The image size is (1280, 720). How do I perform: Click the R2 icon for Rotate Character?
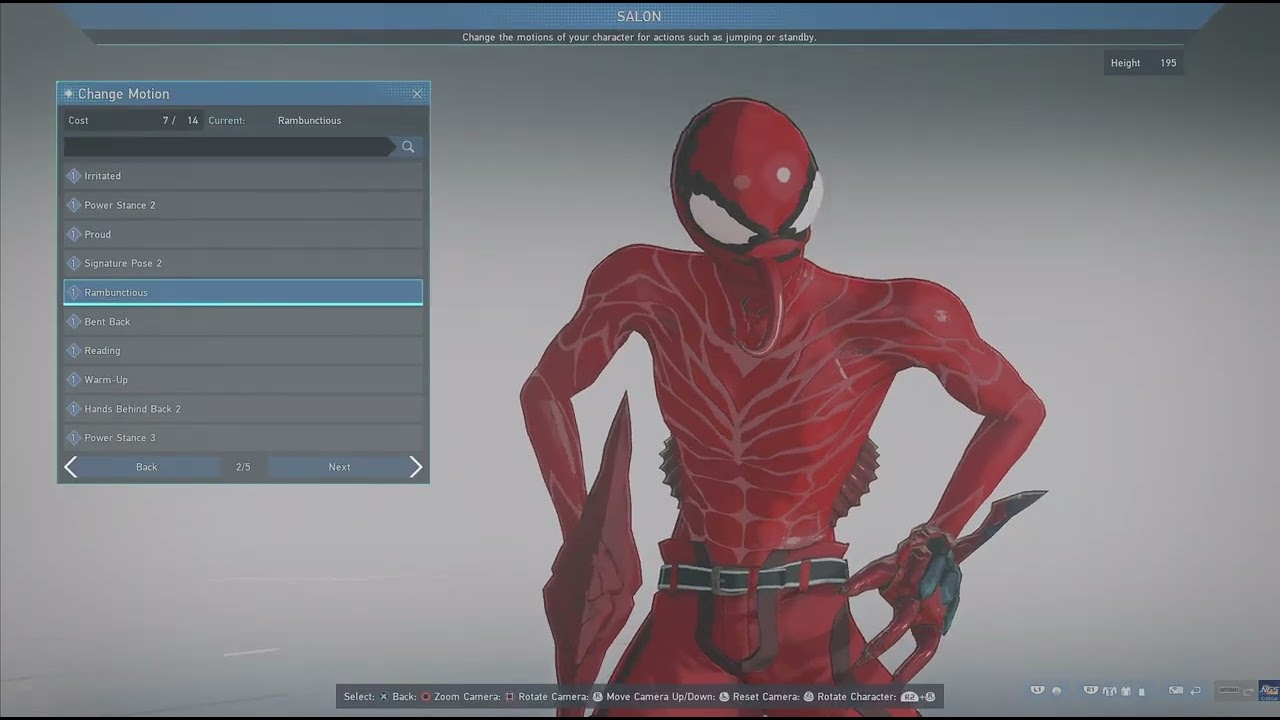coord(910,697)
